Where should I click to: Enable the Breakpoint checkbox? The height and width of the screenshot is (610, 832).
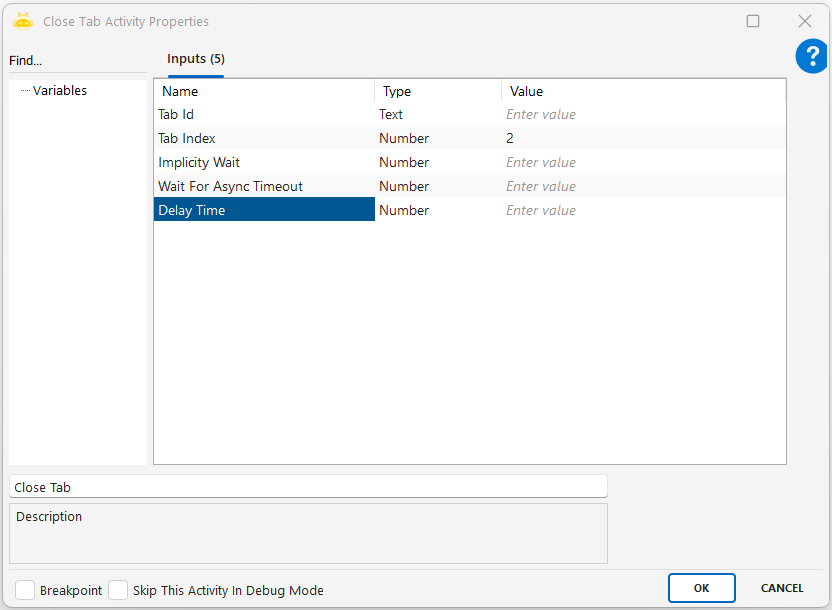pyautogui.click(x=25, y=590)
